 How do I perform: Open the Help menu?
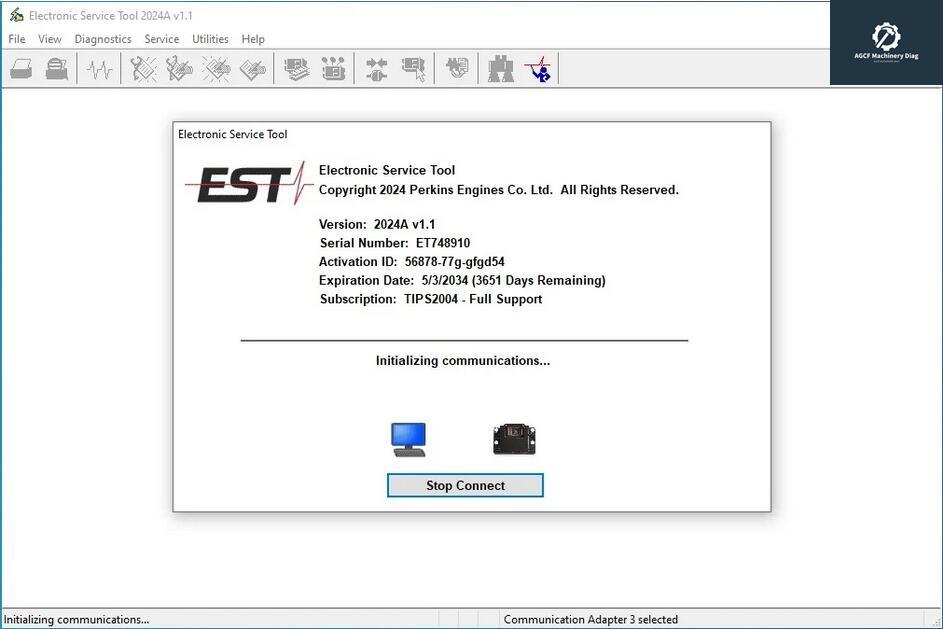pos(253,39)
